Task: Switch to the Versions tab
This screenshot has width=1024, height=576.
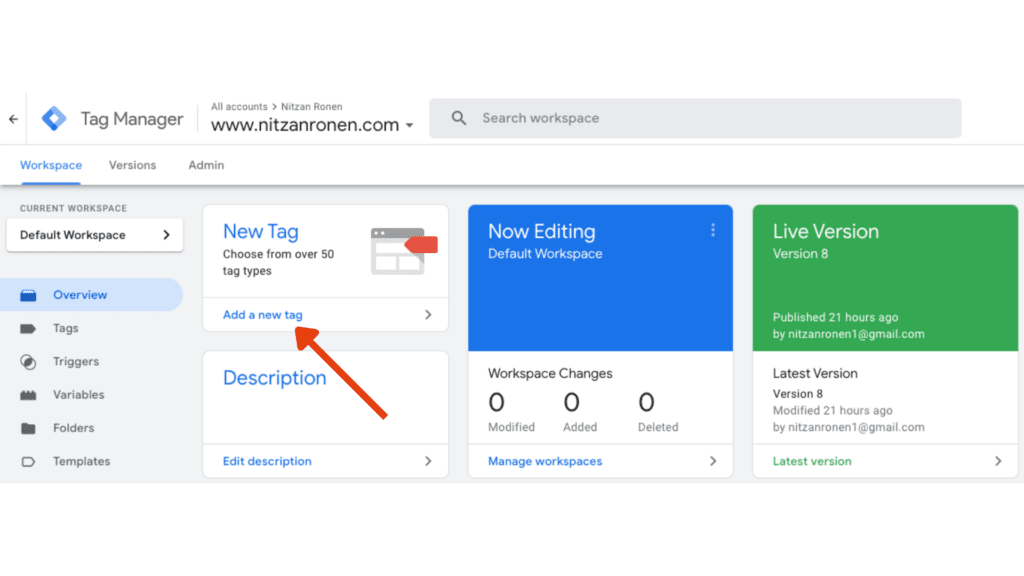Action: click(x=132, y=165)
